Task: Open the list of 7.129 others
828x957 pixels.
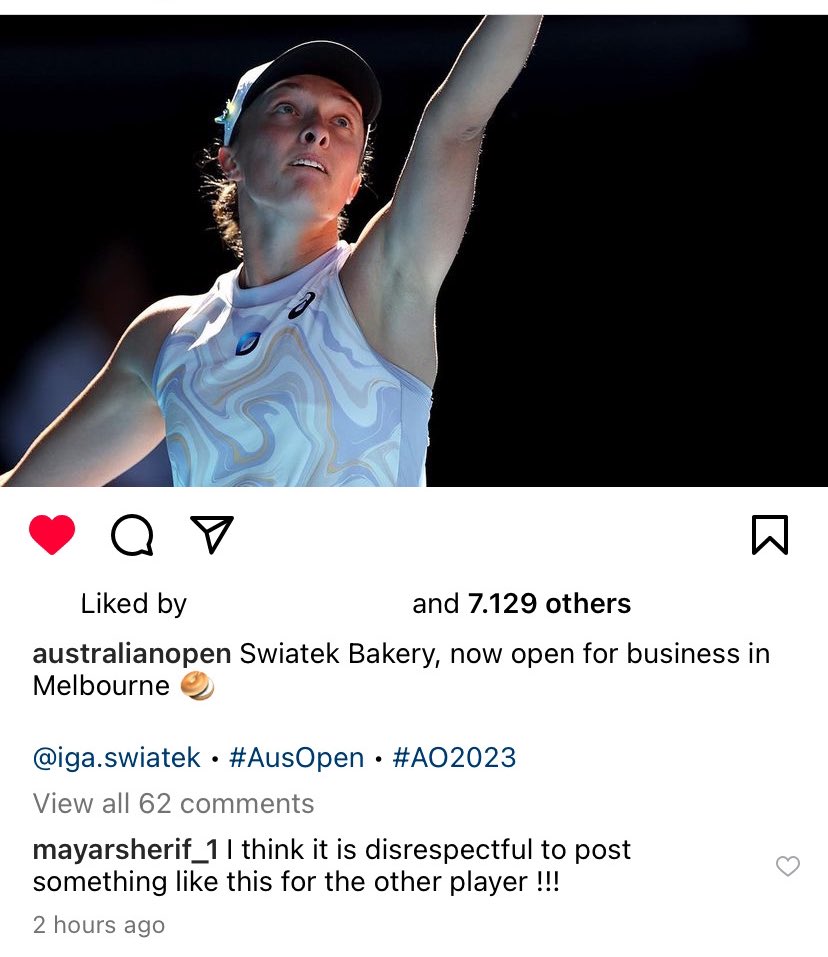Action: (549, 604)
